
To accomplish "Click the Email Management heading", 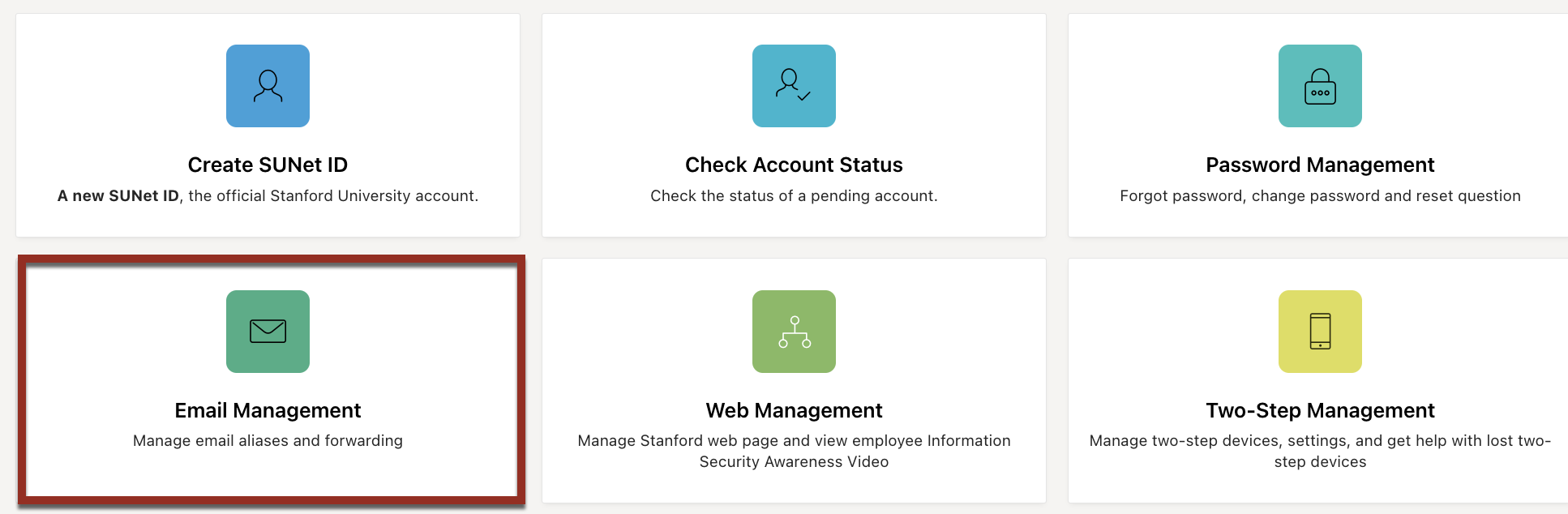I will tap(268, 410).
